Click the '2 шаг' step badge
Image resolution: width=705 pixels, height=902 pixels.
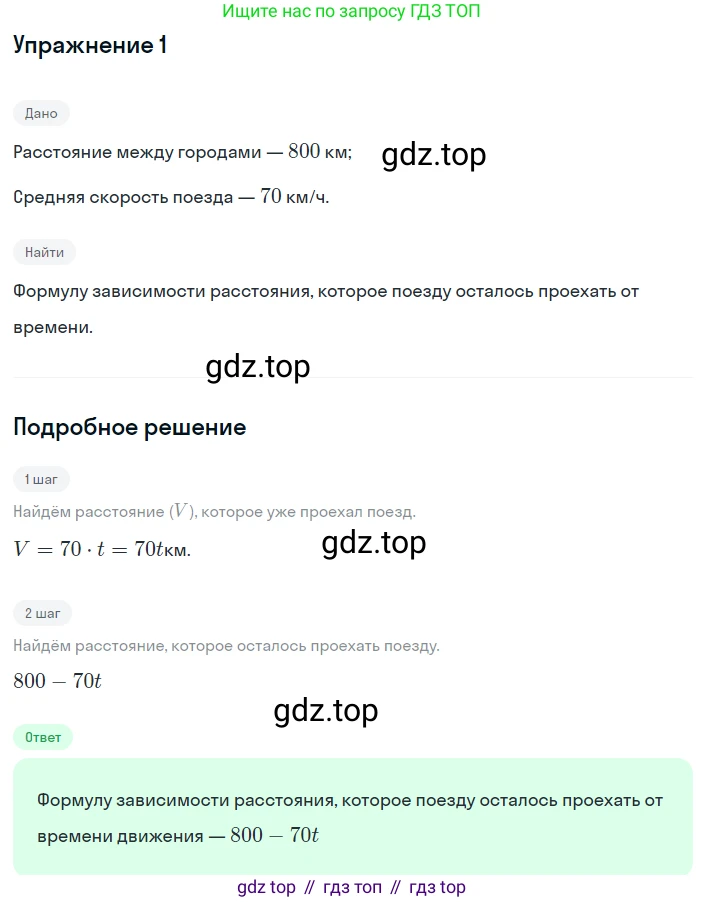[x=43, y=613]
